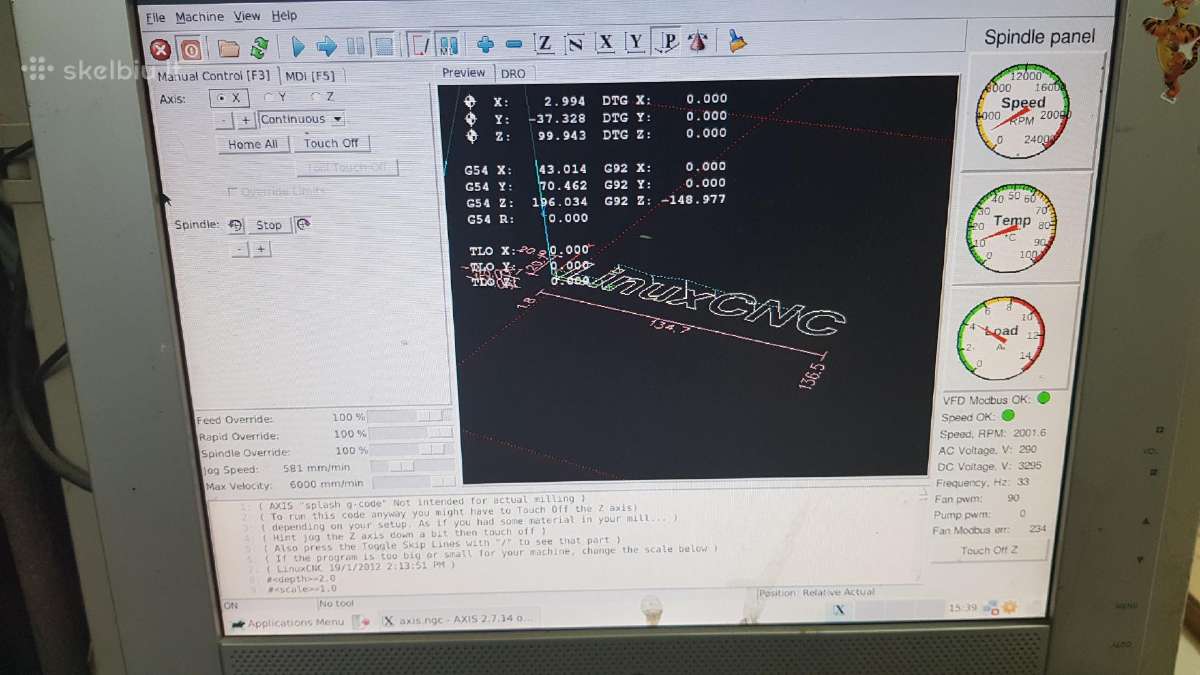Click the VFD Modbus OK indicator LED
Image resolution: width=1200 pixels, height=675 pixels.
point(1043,398)
